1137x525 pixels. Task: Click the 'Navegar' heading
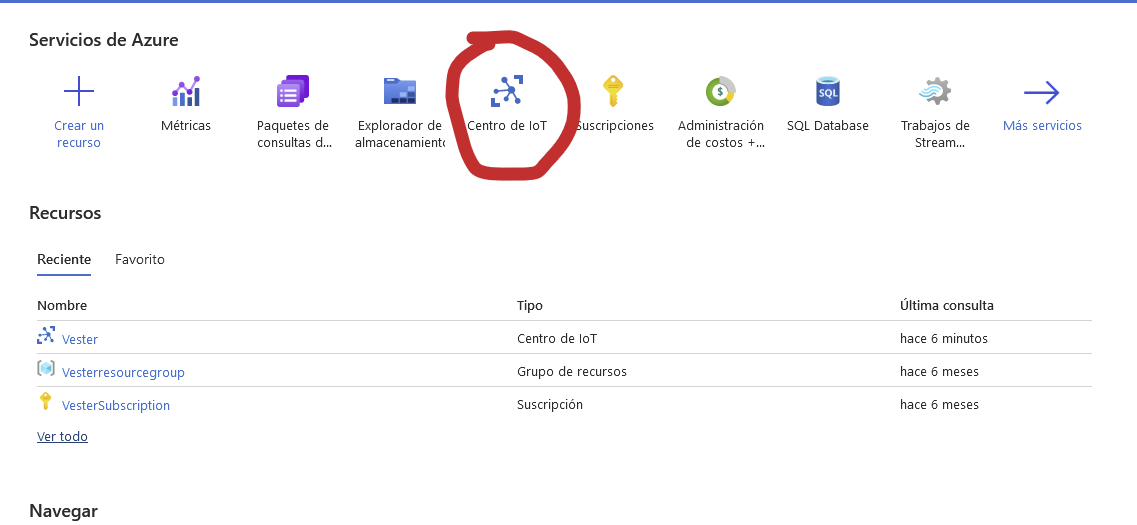63,511
